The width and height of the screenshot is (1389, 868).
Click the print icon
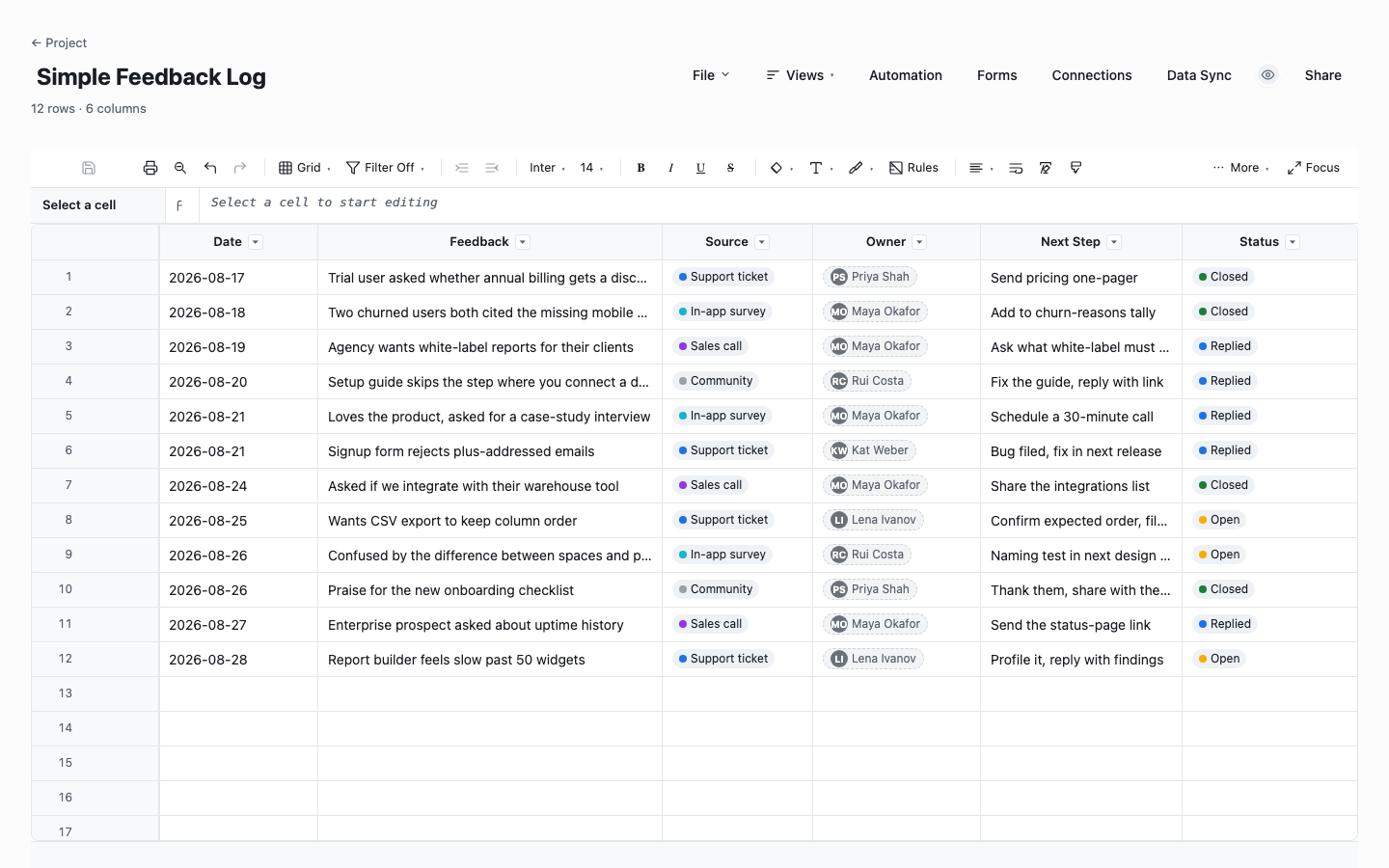(150, 168)
